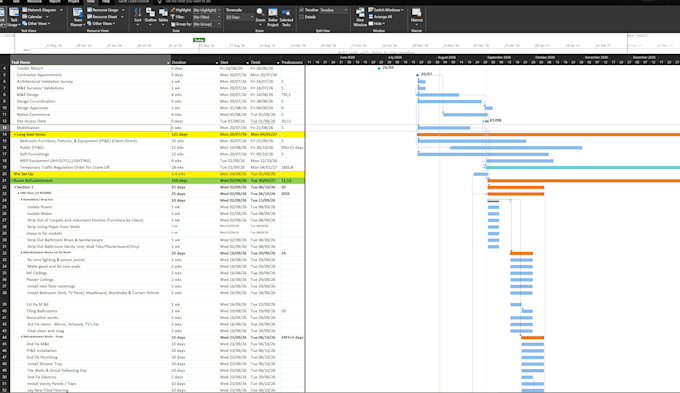Collapse Refurbishment Works - Finals group

[21, 336]
